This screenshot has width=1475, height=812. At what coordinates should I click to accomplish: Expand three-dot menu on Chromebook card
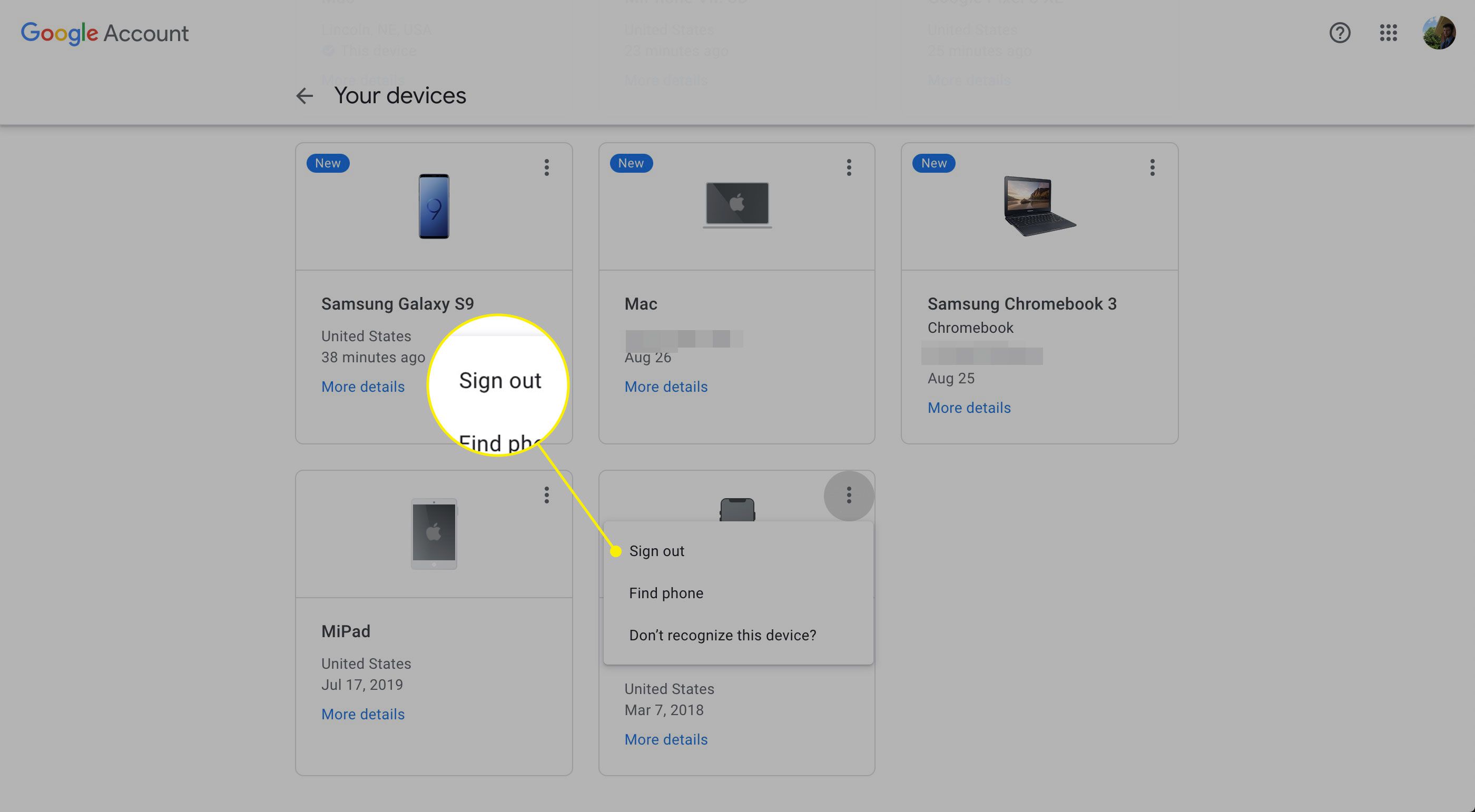click(1152, 167)
